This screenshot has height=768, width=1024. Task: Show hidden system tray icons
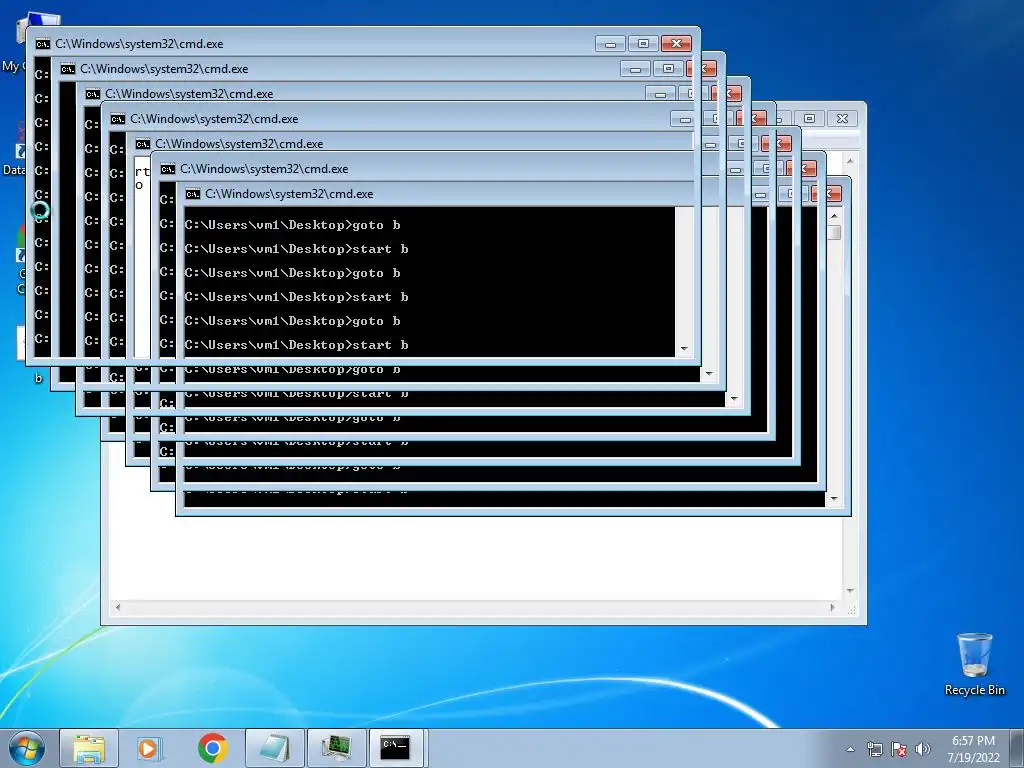(850, 749)
